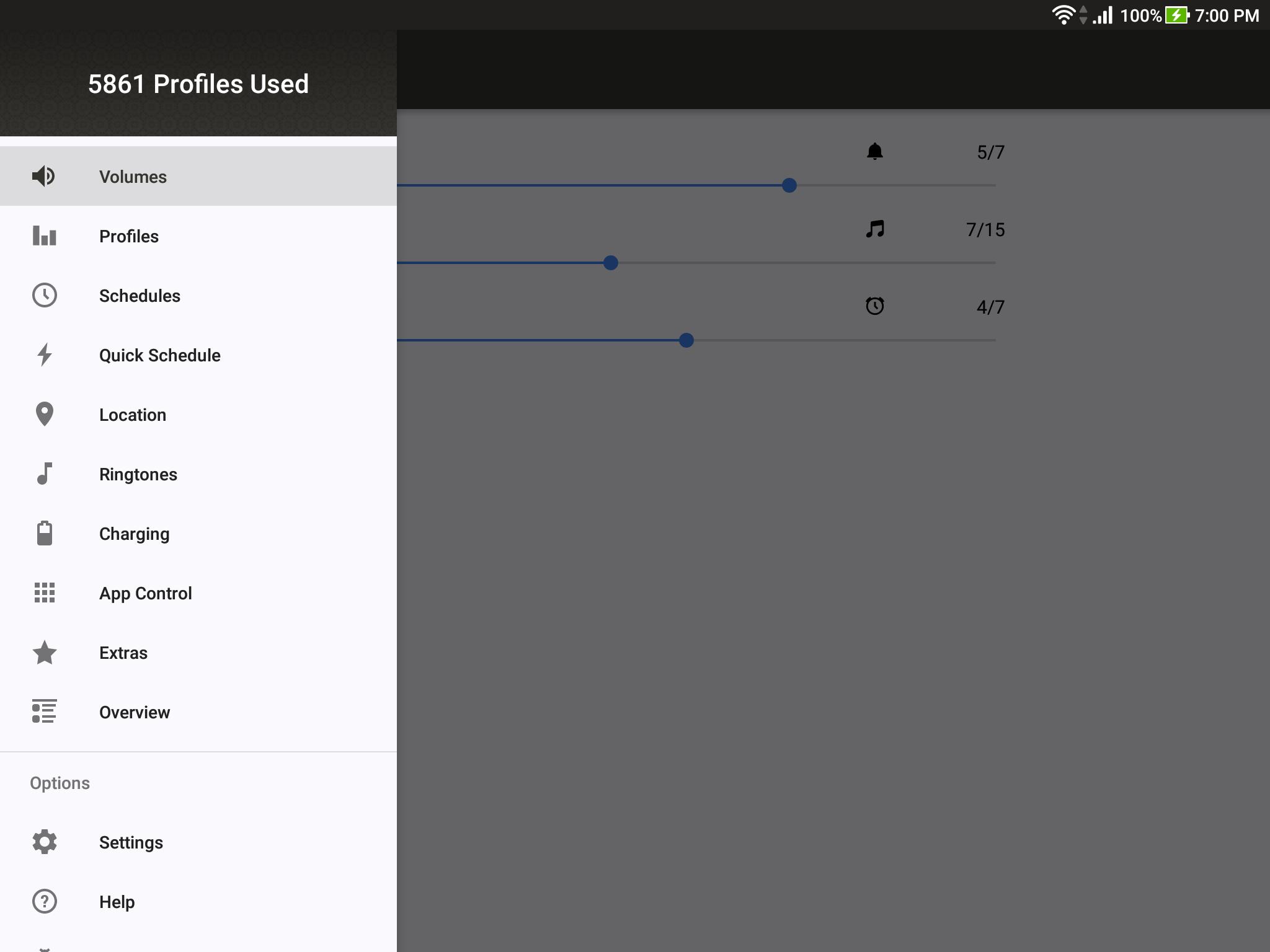
Task: Click the Quick Schedule lightning icon
Action: 44,355
